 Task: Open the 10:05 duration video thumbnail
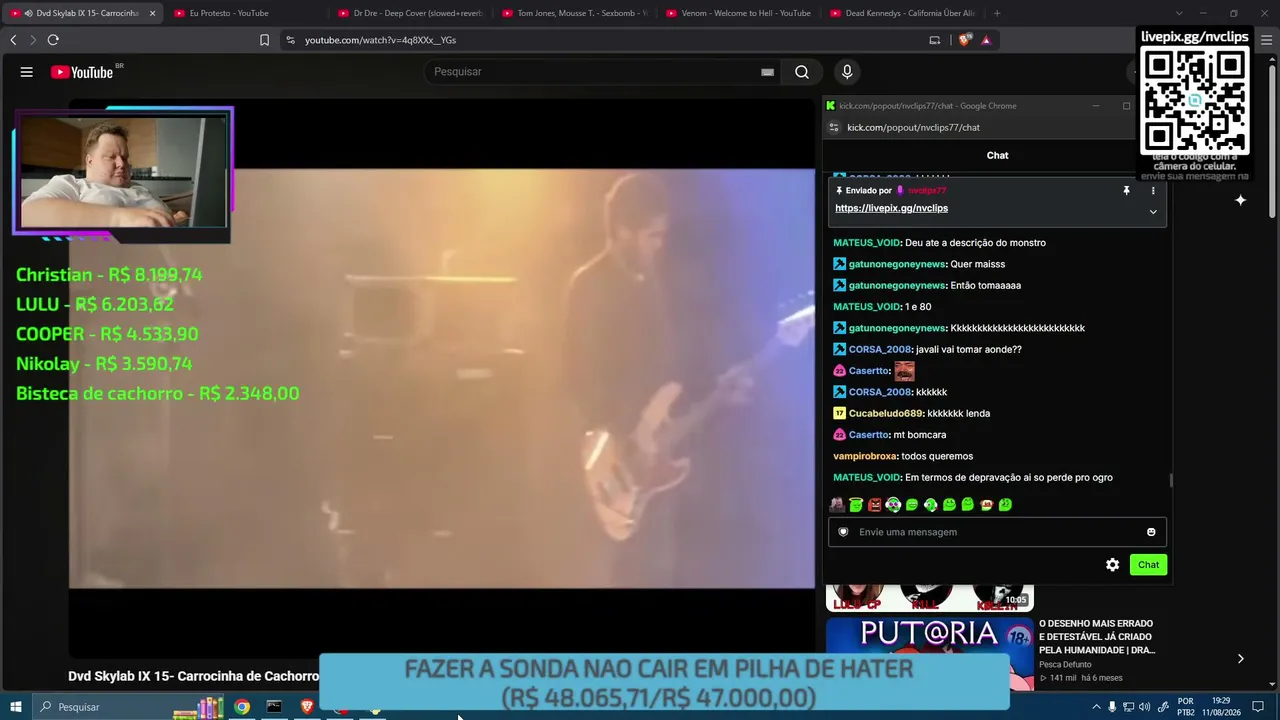pos(930,597)
